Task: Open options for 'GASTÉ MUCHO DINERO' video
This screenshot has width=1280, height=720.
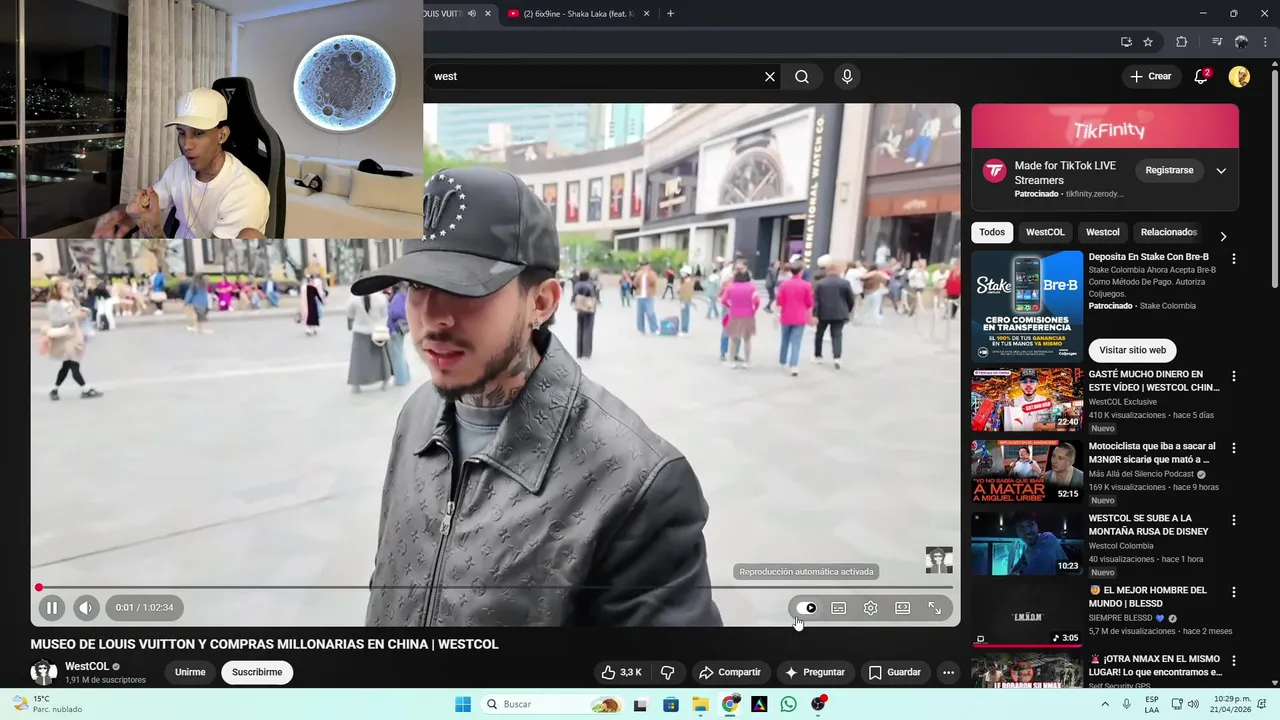Action: pos(1234,376)
